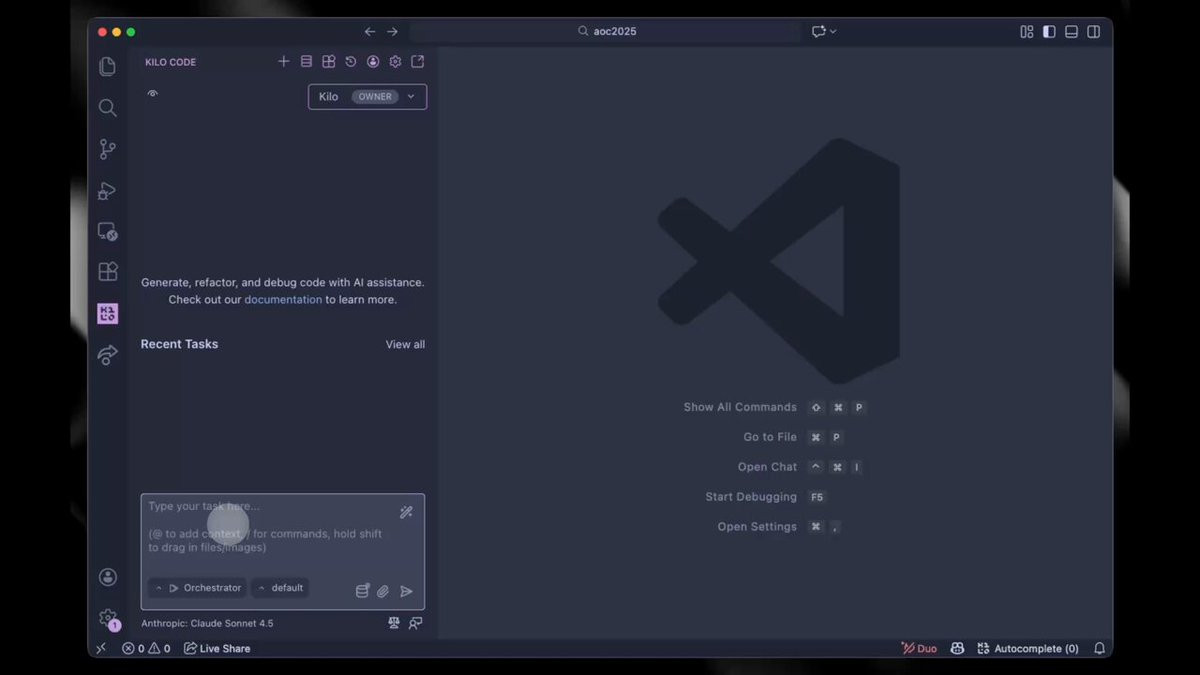The image size is (1200, 675).
Task: Click the KILO CODE panel title
Action: pos(170,62)
